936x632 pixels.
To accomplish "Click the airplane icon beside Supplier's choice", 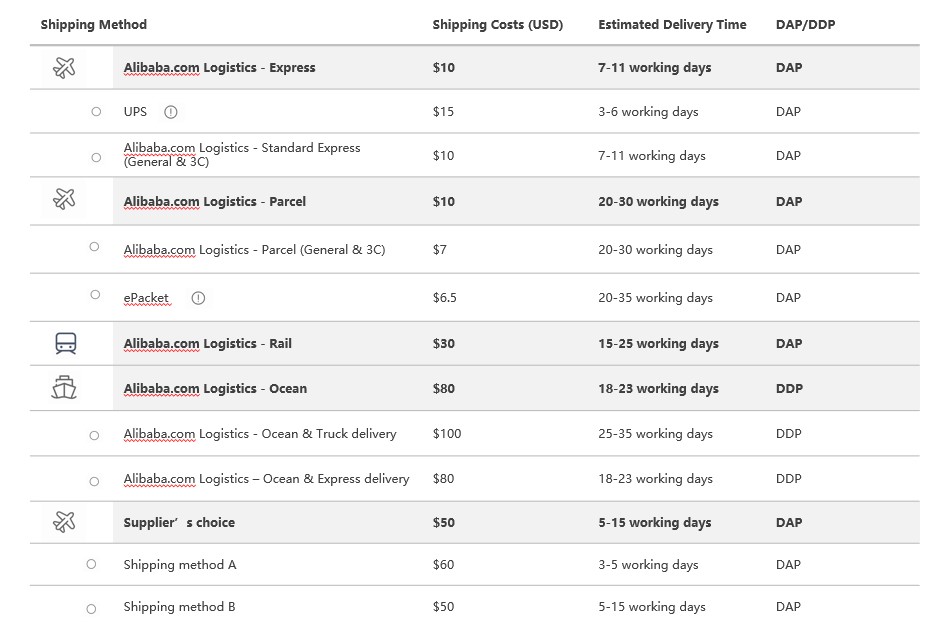I will 64,522.
